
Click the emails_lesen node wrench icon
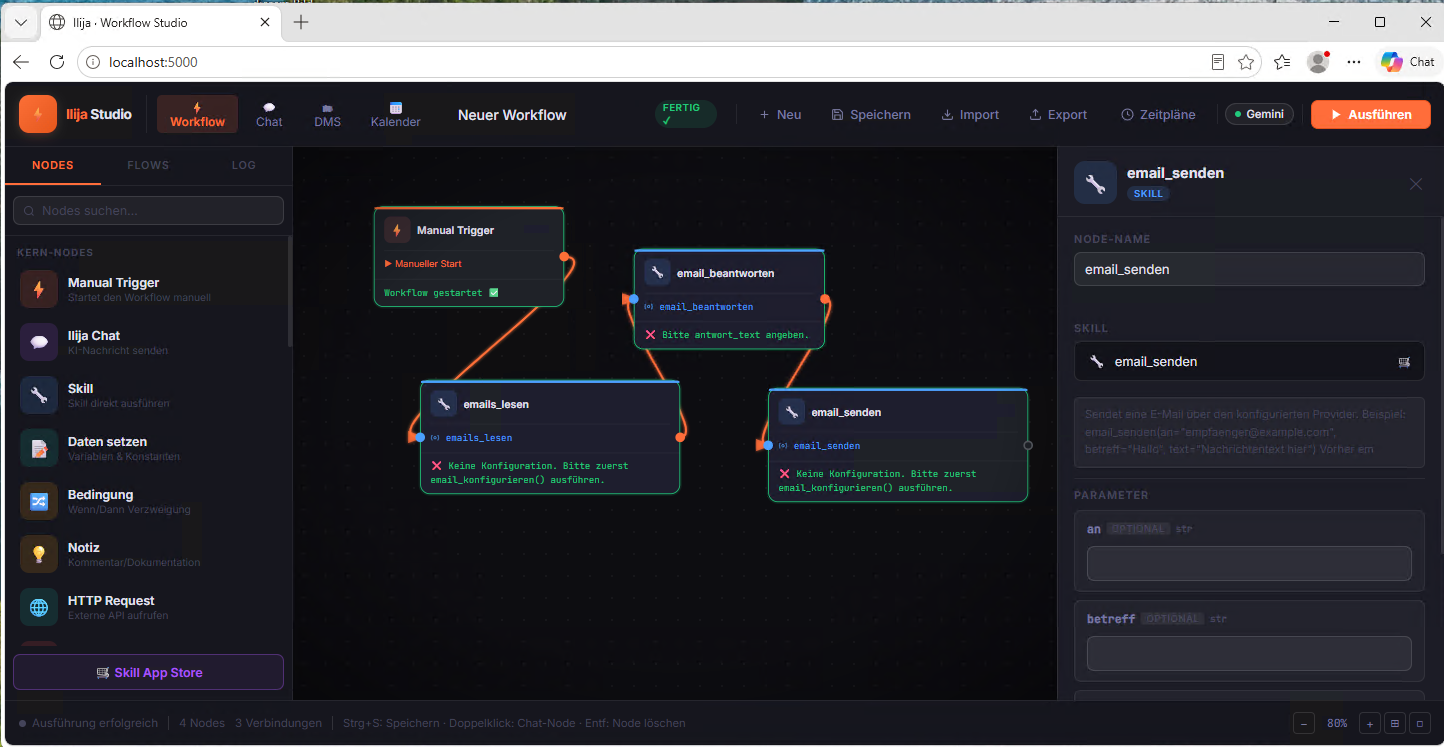click(x=444, y=404)
